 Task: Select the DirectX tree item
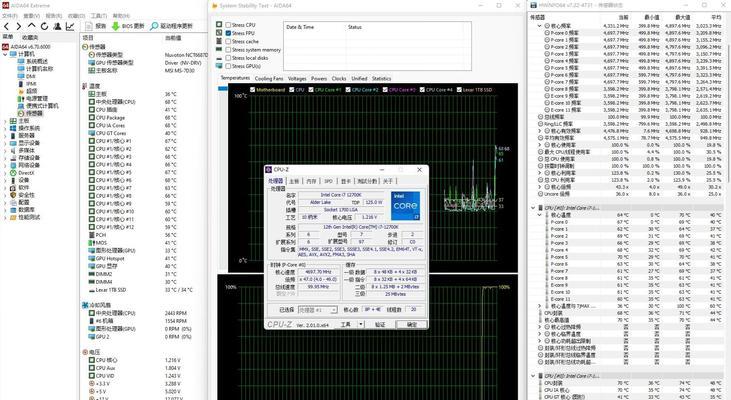coord(22,173)
